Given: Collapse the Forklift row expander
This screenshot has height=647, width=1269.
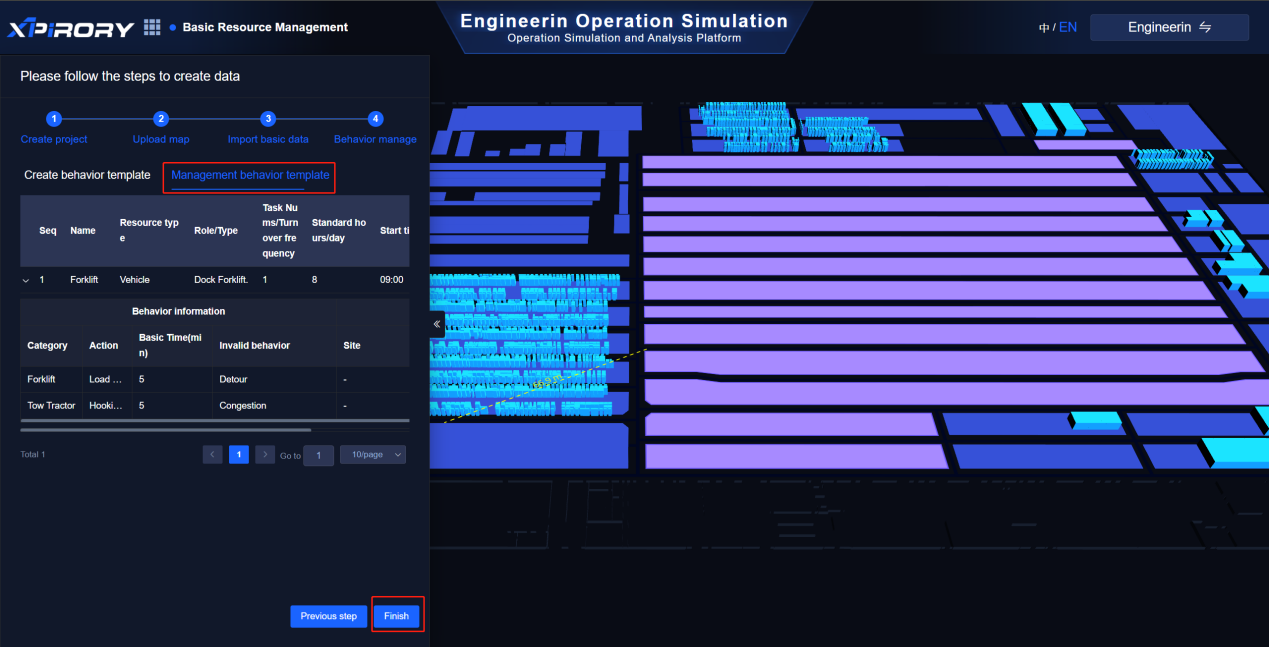Looking at the screenshot, I should [26, 280].
